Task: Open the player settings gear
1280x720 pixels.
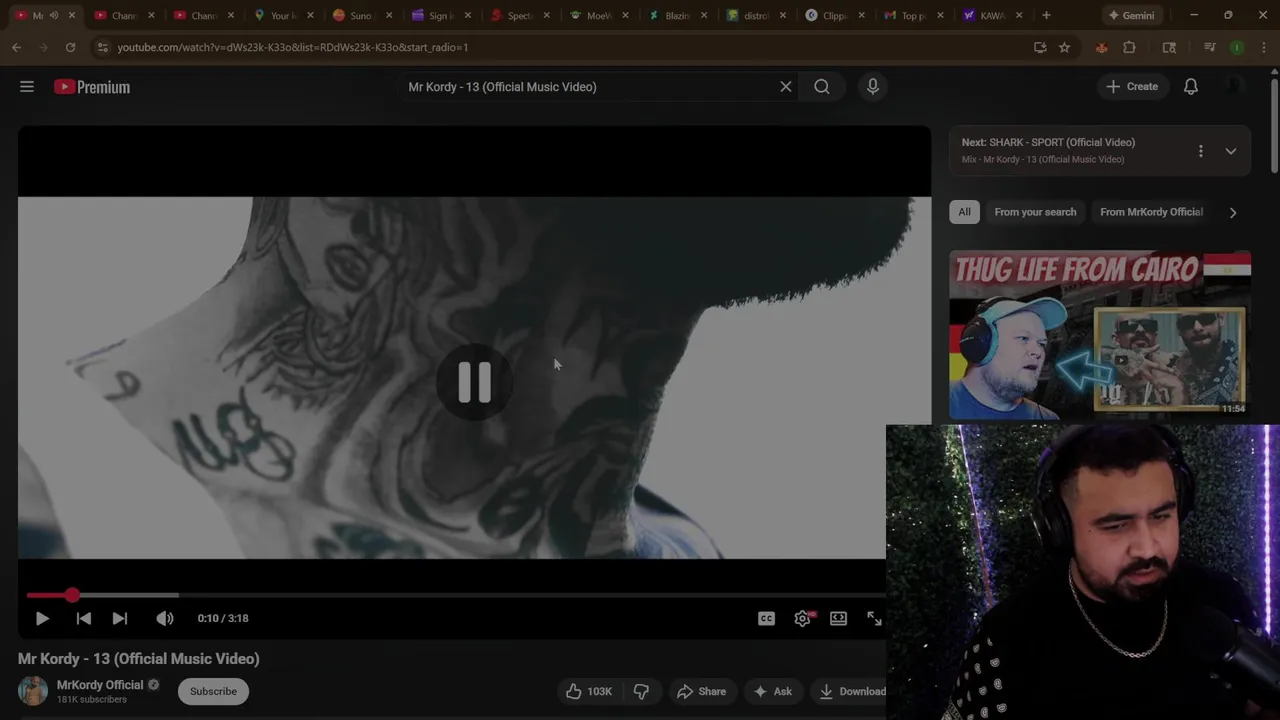Action: click(803, 618)
